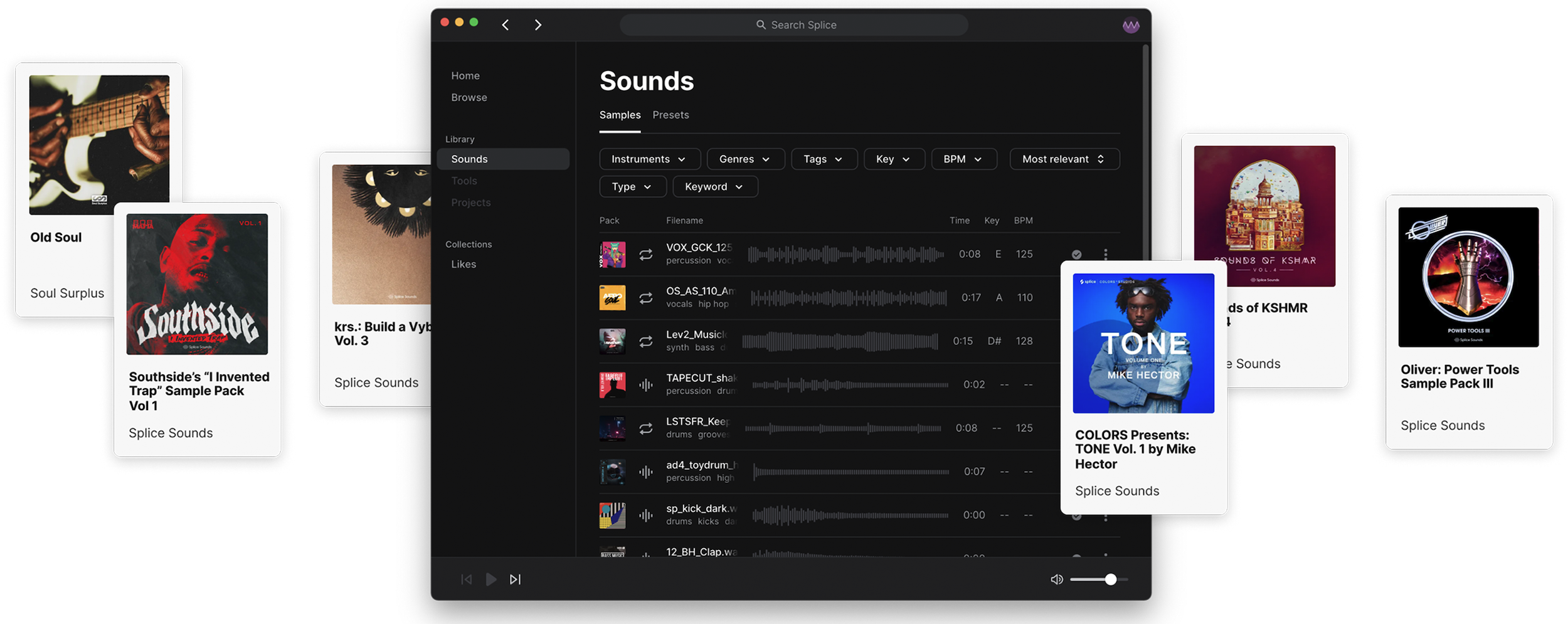The image size is (1568, 624).
Task: Expand the Tags filter dropdown
Action: click(x=824, y=159)
